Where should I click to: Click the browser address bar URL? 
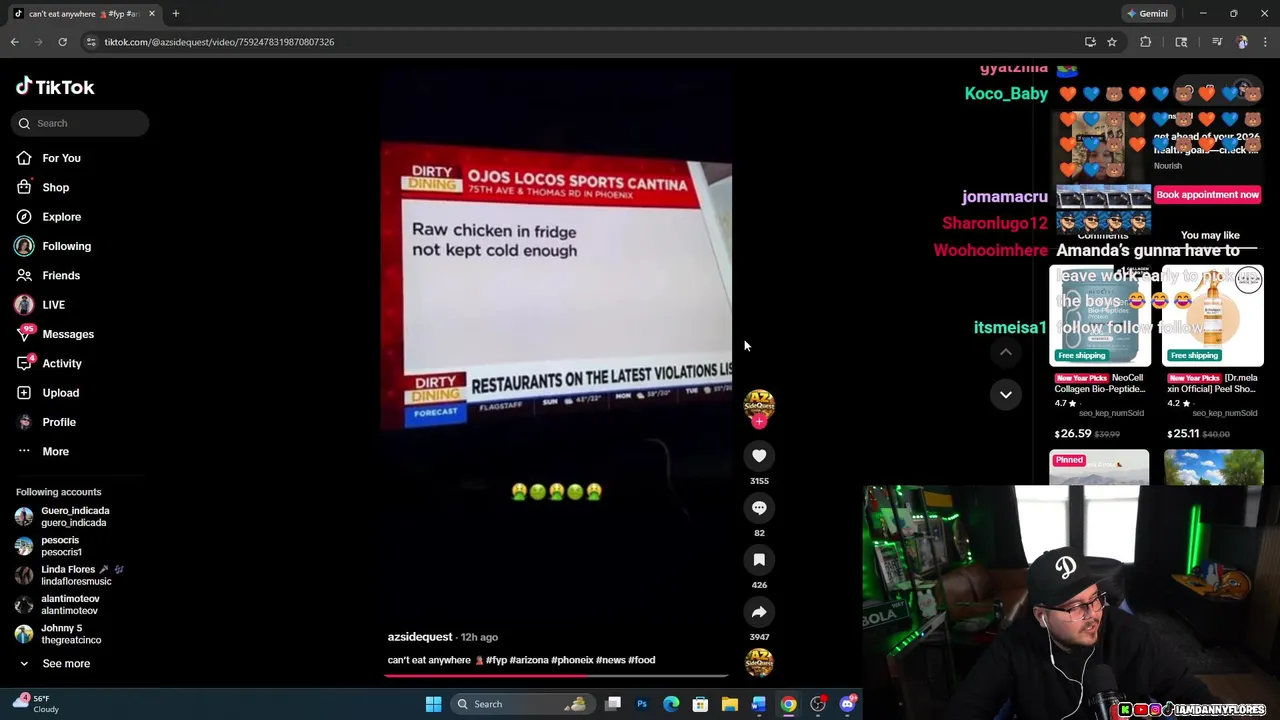click(x=219, y=42)
